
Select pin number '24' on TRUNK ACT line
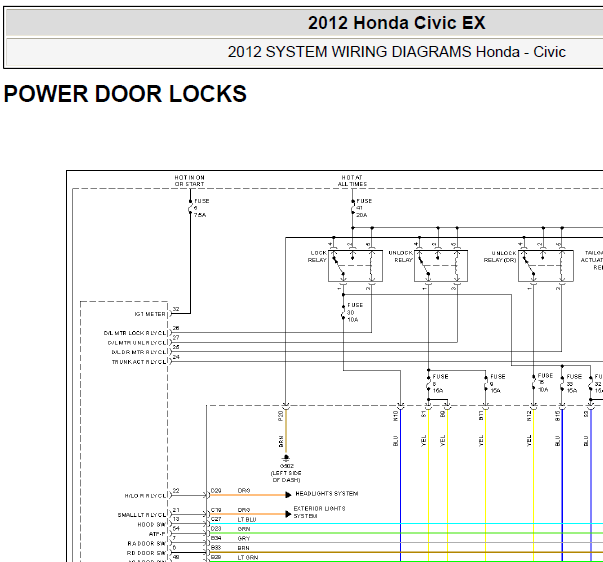(176, 357)
